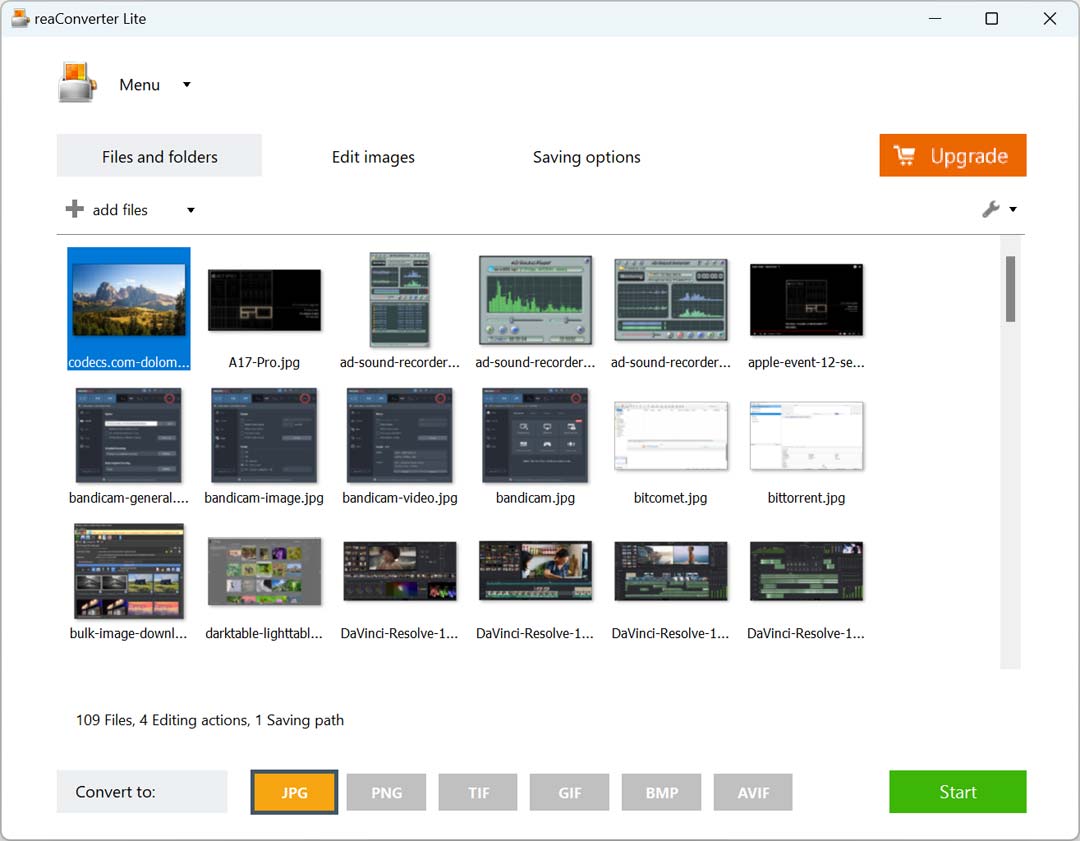Expand the Menu dropdown arrow
The height and width of the screenshot is (841, 1080).
click(187, 85)
